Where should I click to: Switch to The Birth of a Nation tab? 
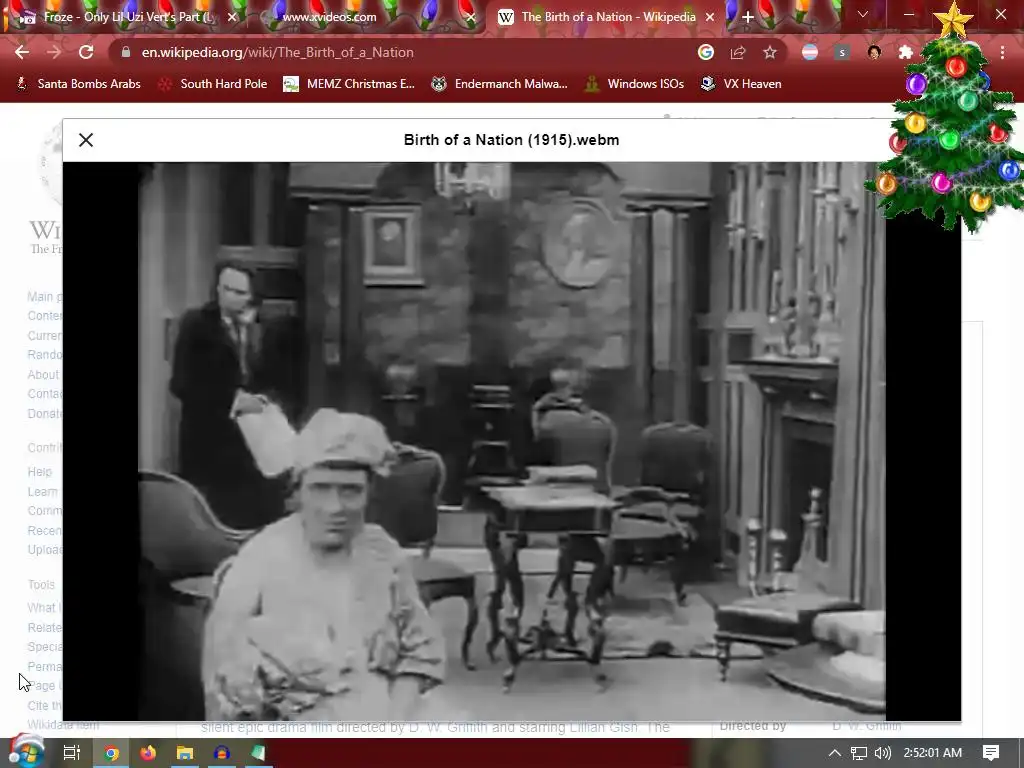pos(606,17)
